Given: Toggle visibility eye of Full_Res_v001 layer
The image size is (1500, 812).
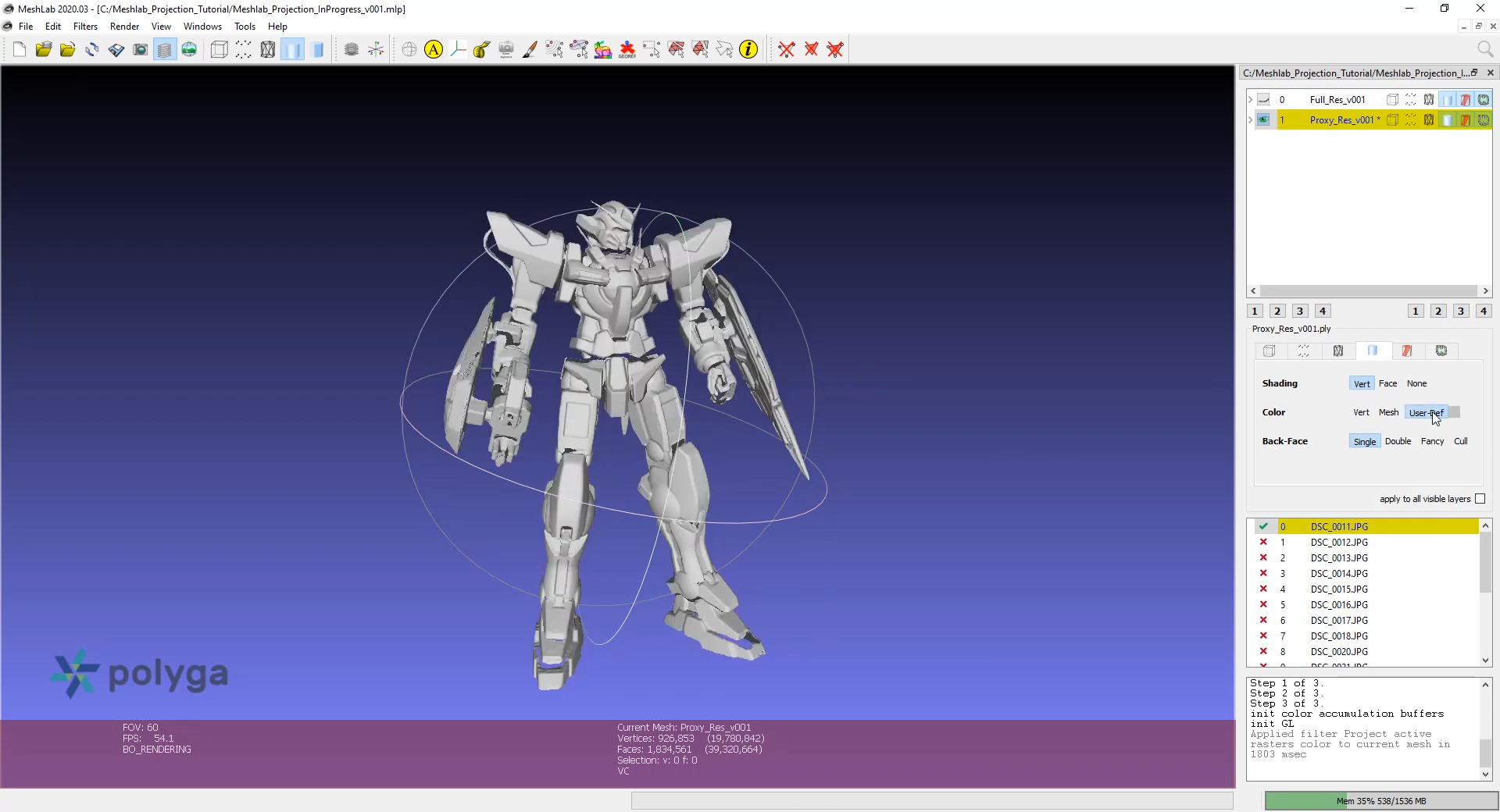Looking at the screenshot, I should (1263, 100).
